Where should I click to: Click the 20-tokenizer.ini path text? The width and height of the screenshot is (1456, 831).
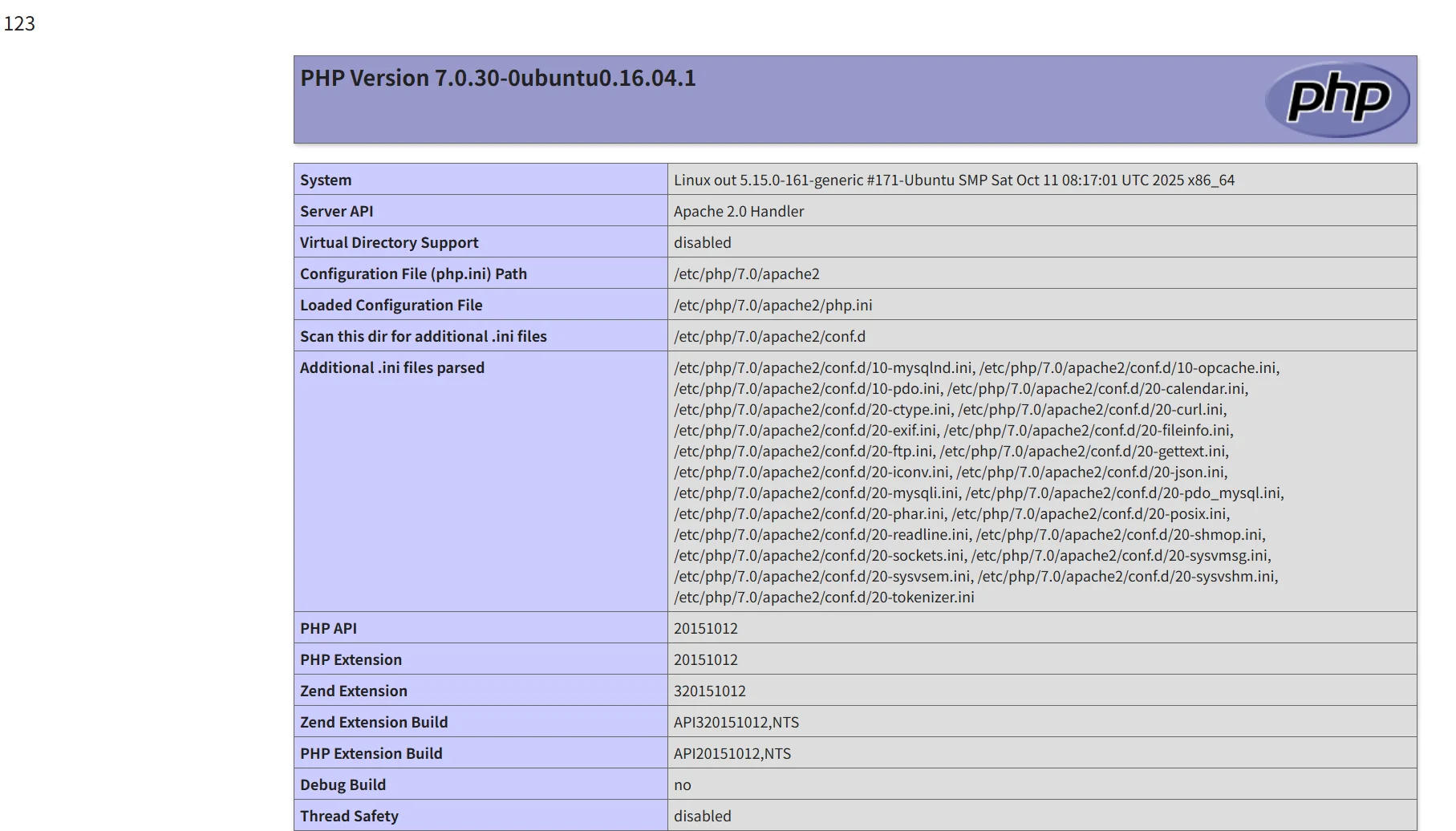coord(824,597)
